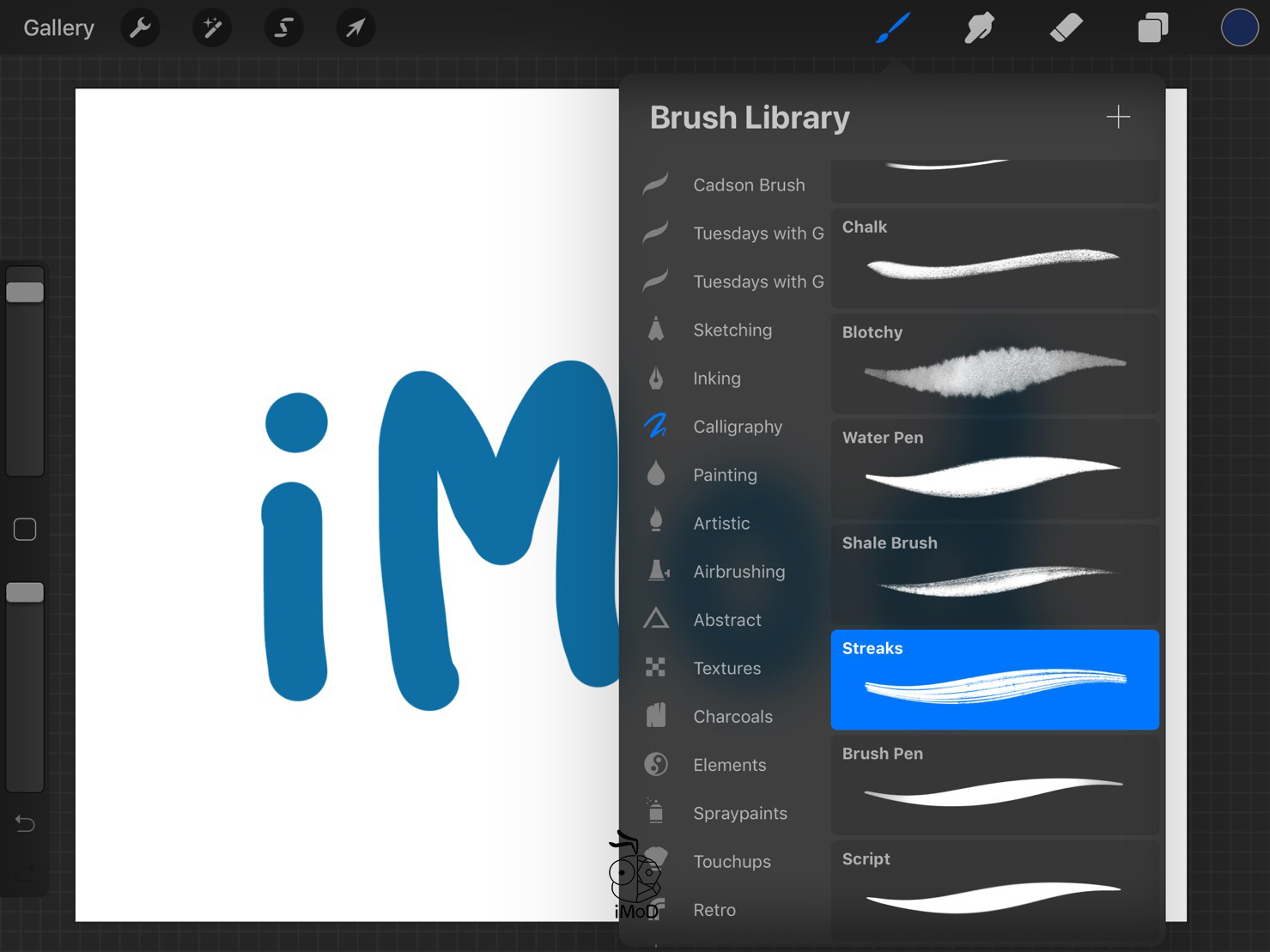1270x952 pixels.
Task: Select the Adjustments magic wand tool
Action: 211,27
